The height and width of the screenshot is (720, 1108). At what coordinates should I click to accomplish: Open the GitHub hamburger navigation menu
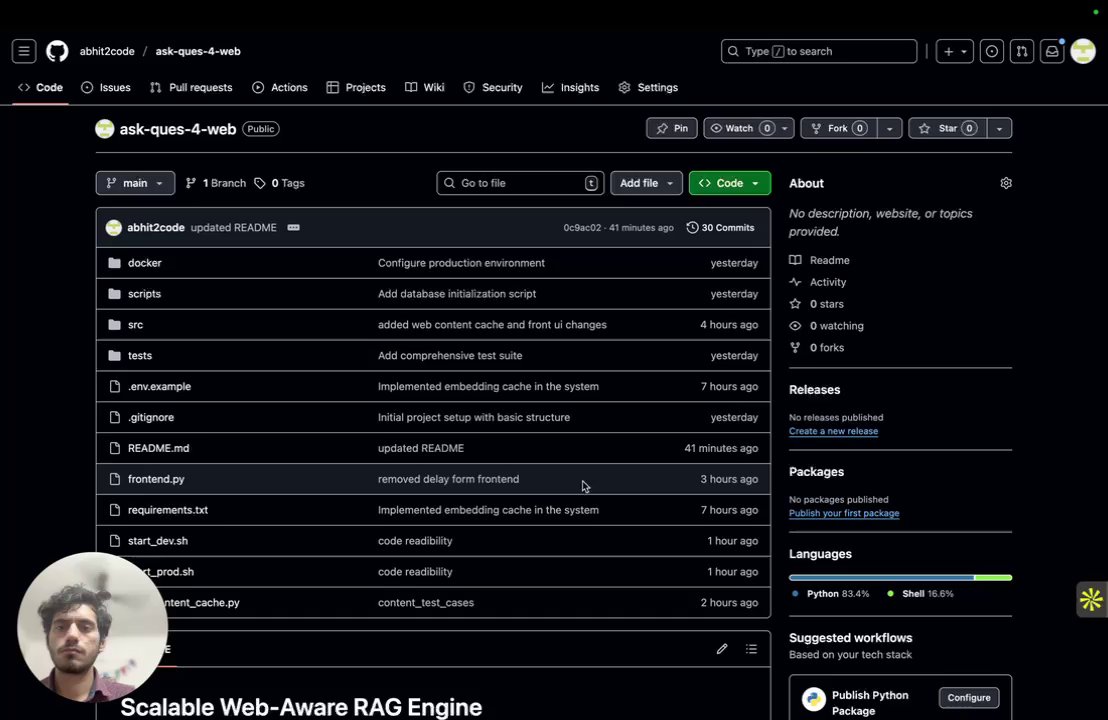click(24, 51)
